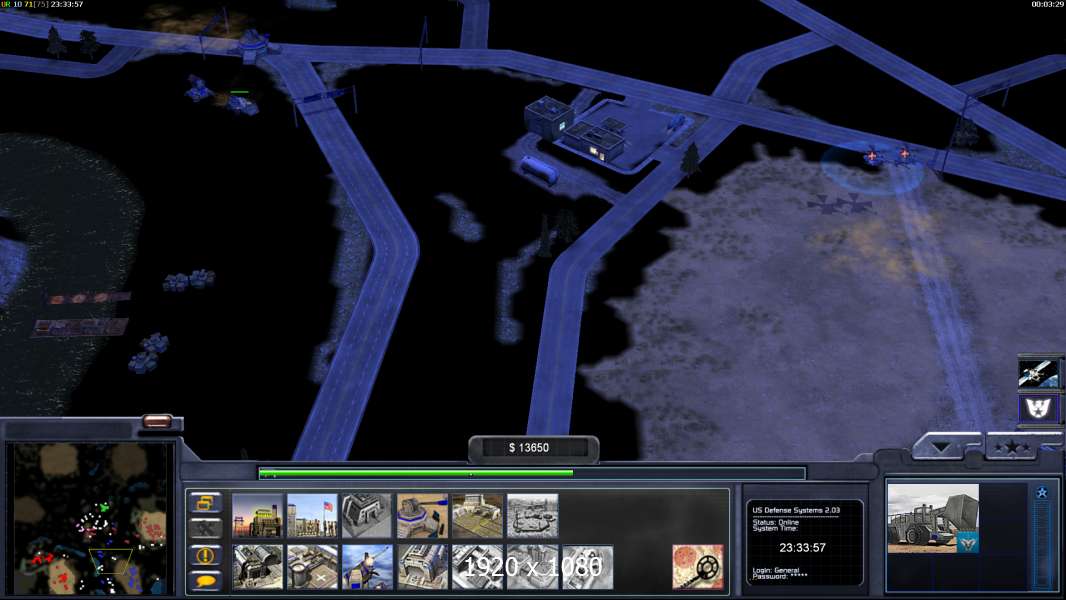Select the first building icon in bottom build row
The height and width of the screenshot is (600, 1066).
(257, 567)
